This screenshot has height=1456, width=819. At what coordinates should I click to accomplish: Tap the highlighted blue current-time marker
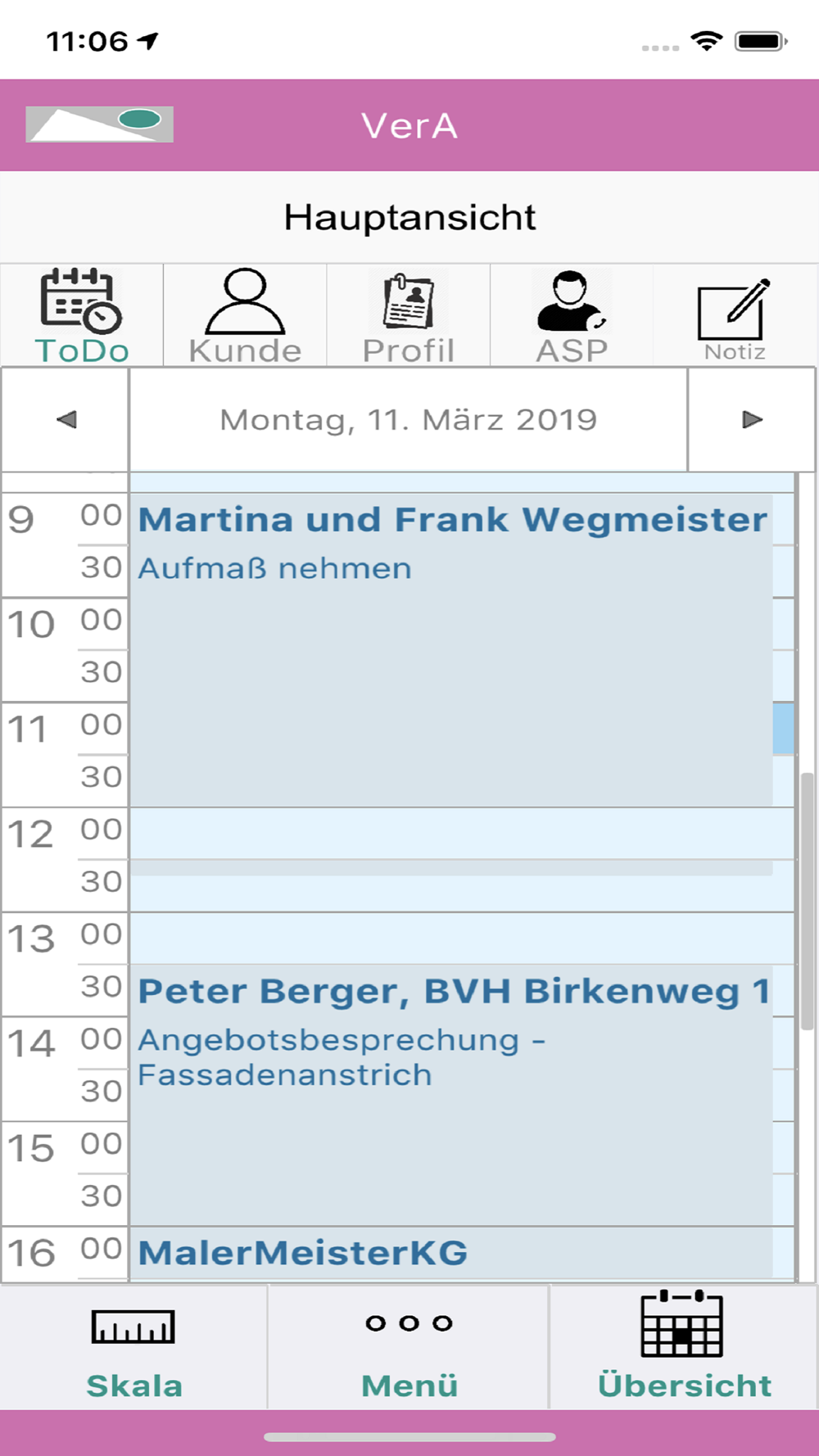click(x=783, y=728)
